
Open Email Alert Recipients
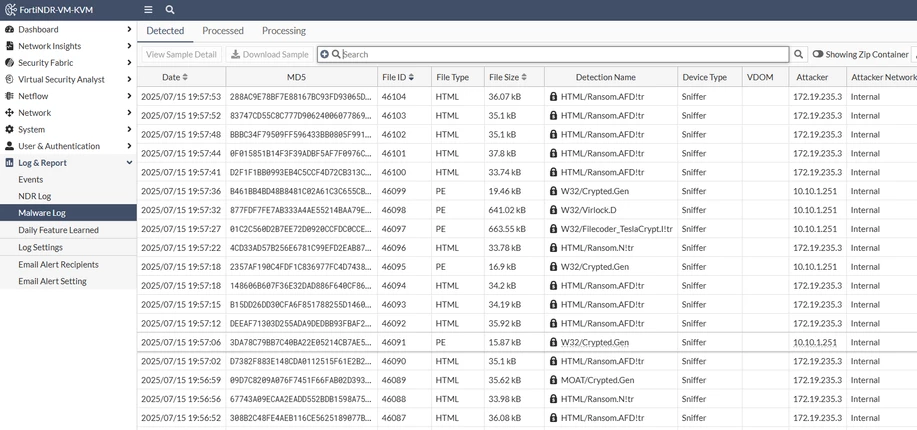tap(68, 264)
